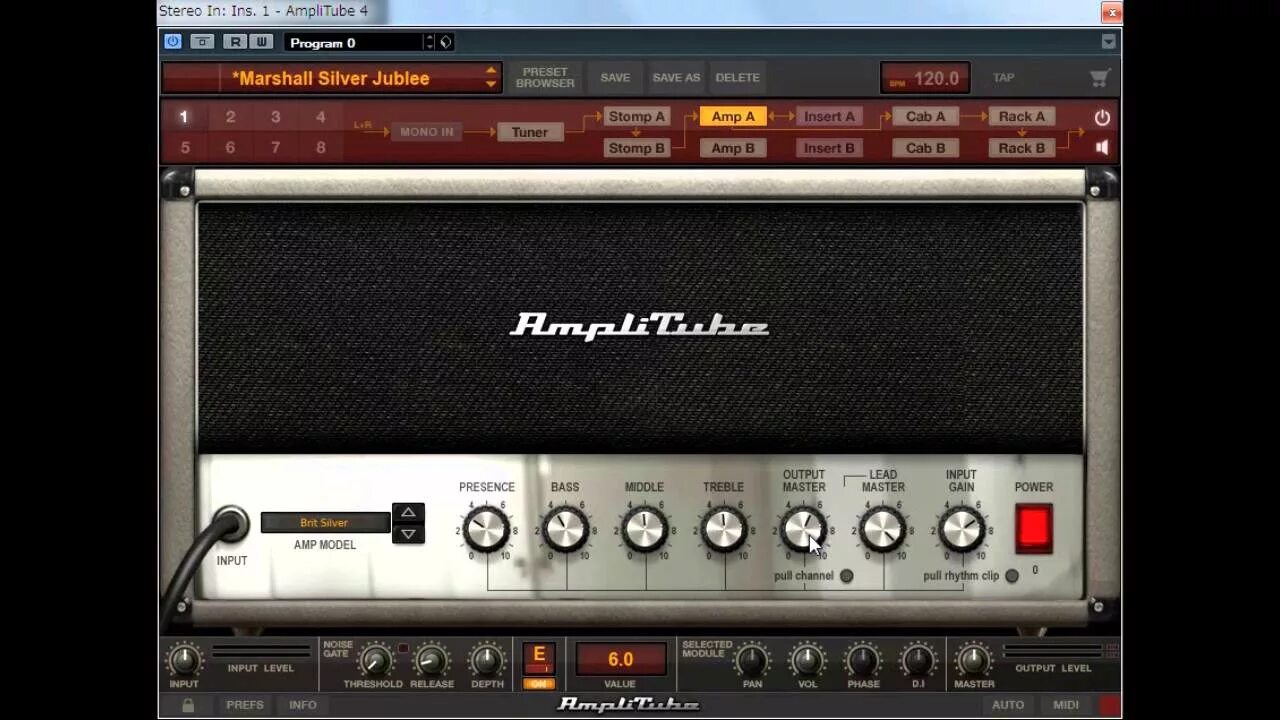
Task: Open the MIDI panel
Action: click(x=1065, y=704)
